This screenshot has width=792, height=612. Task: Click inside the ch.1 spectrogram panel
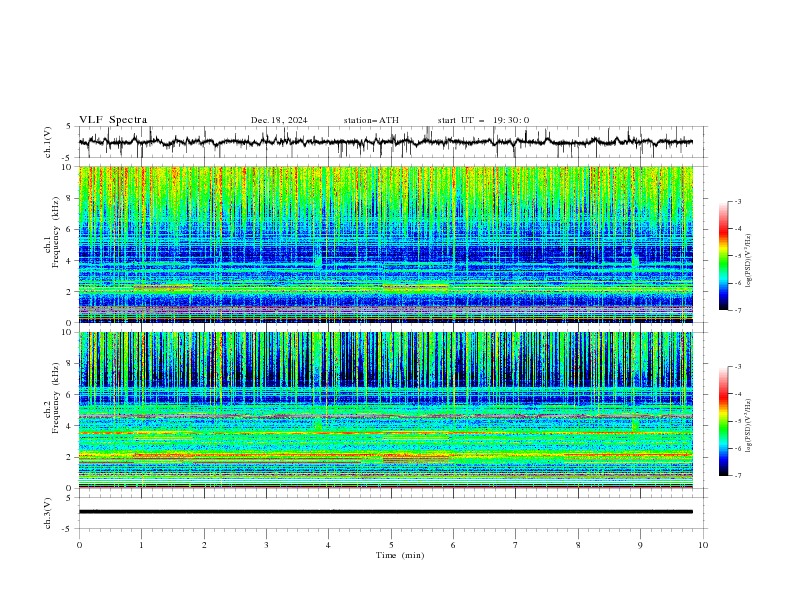[386, 244]
